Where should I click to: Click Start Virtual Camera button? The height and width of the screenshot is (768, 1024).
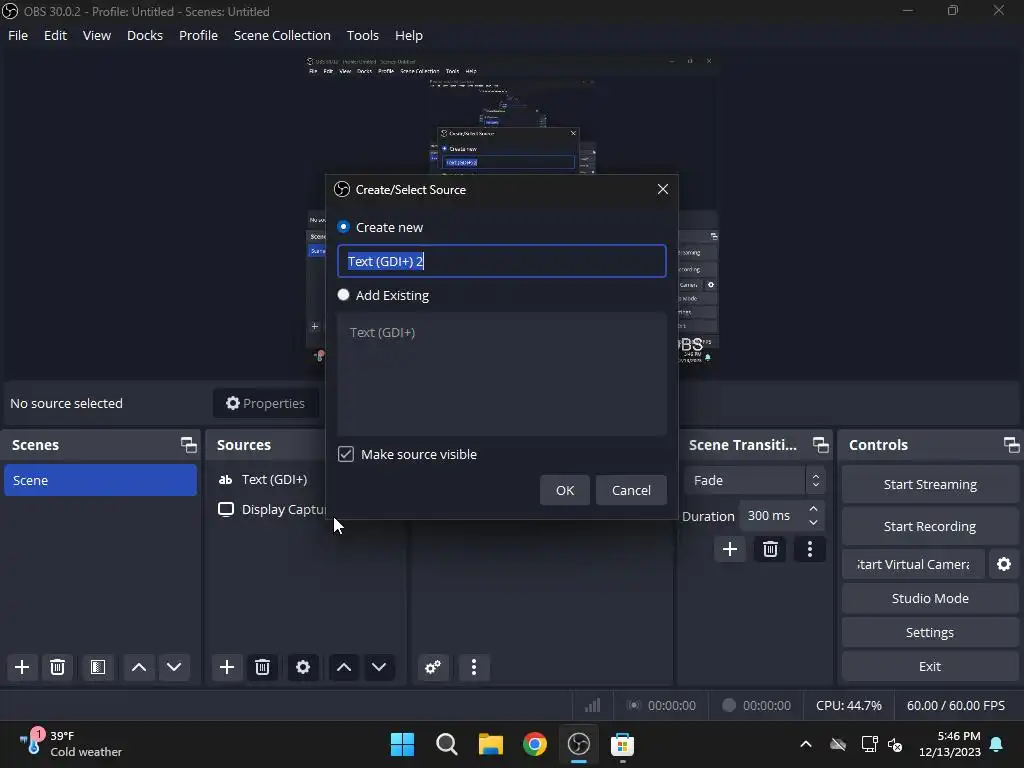click(x=913, y=564)
